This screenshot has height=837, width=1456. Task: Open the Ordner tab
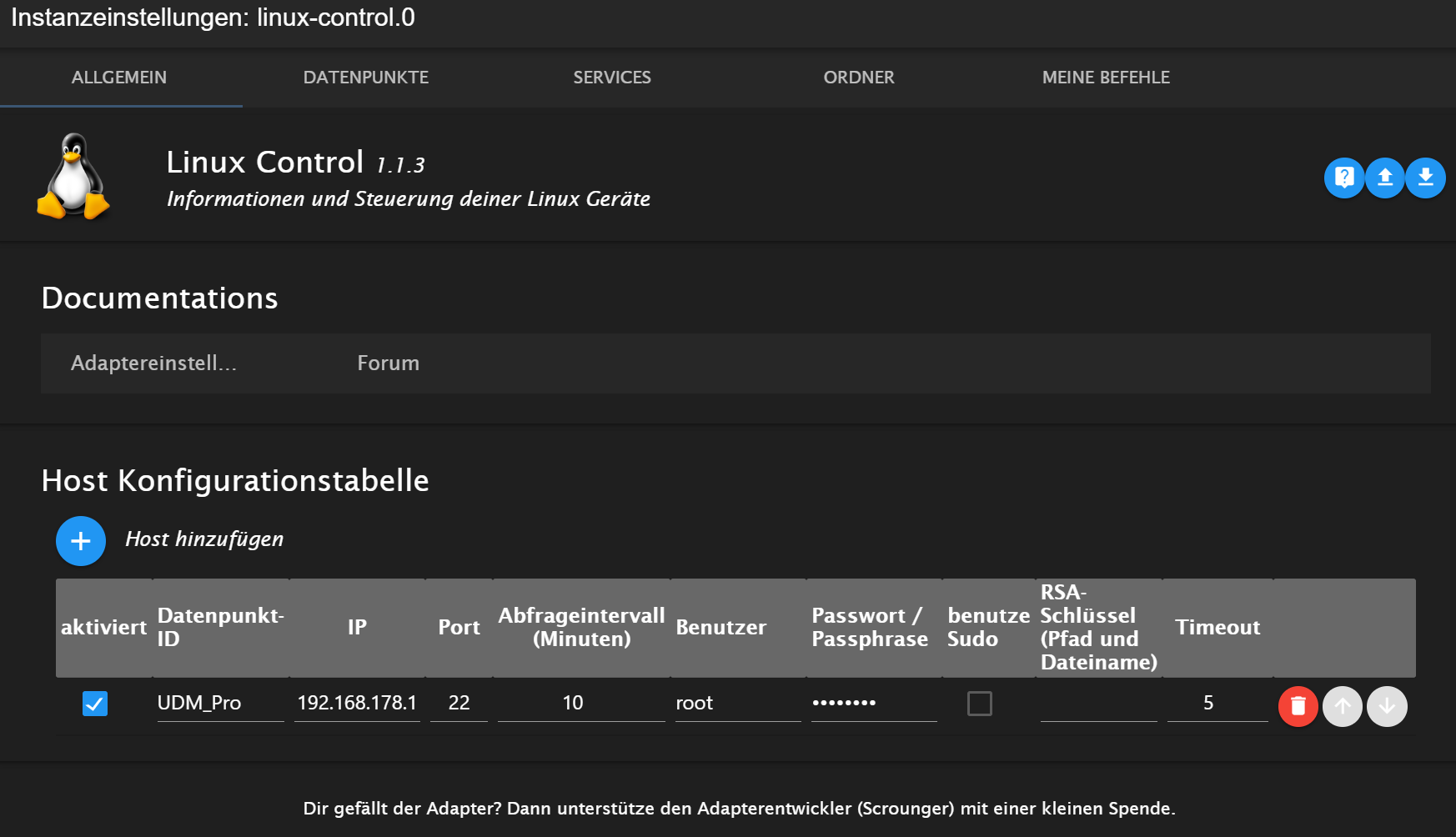859,78
